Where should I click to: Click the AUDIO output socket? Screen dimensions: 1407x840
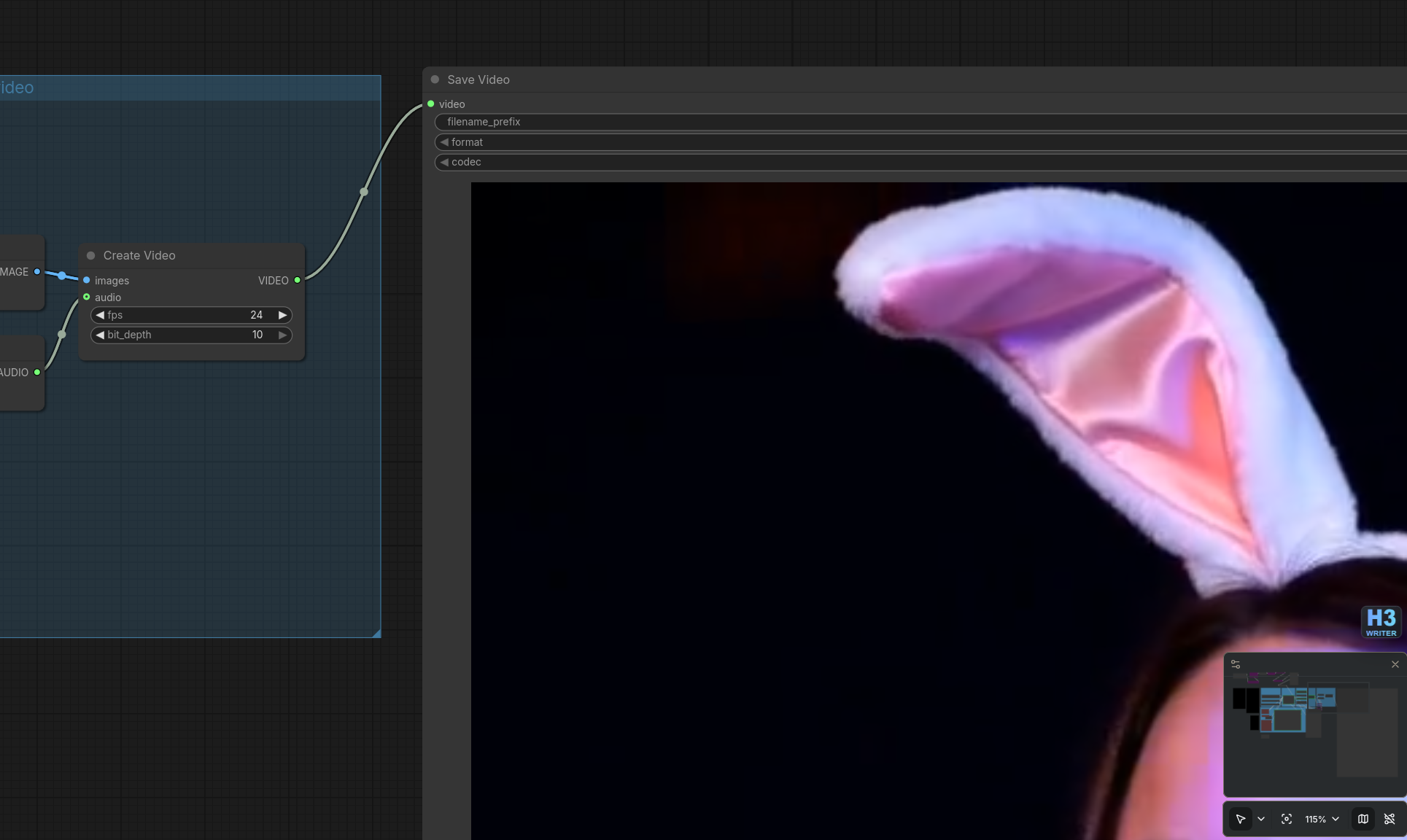click(x=37, y=373)
